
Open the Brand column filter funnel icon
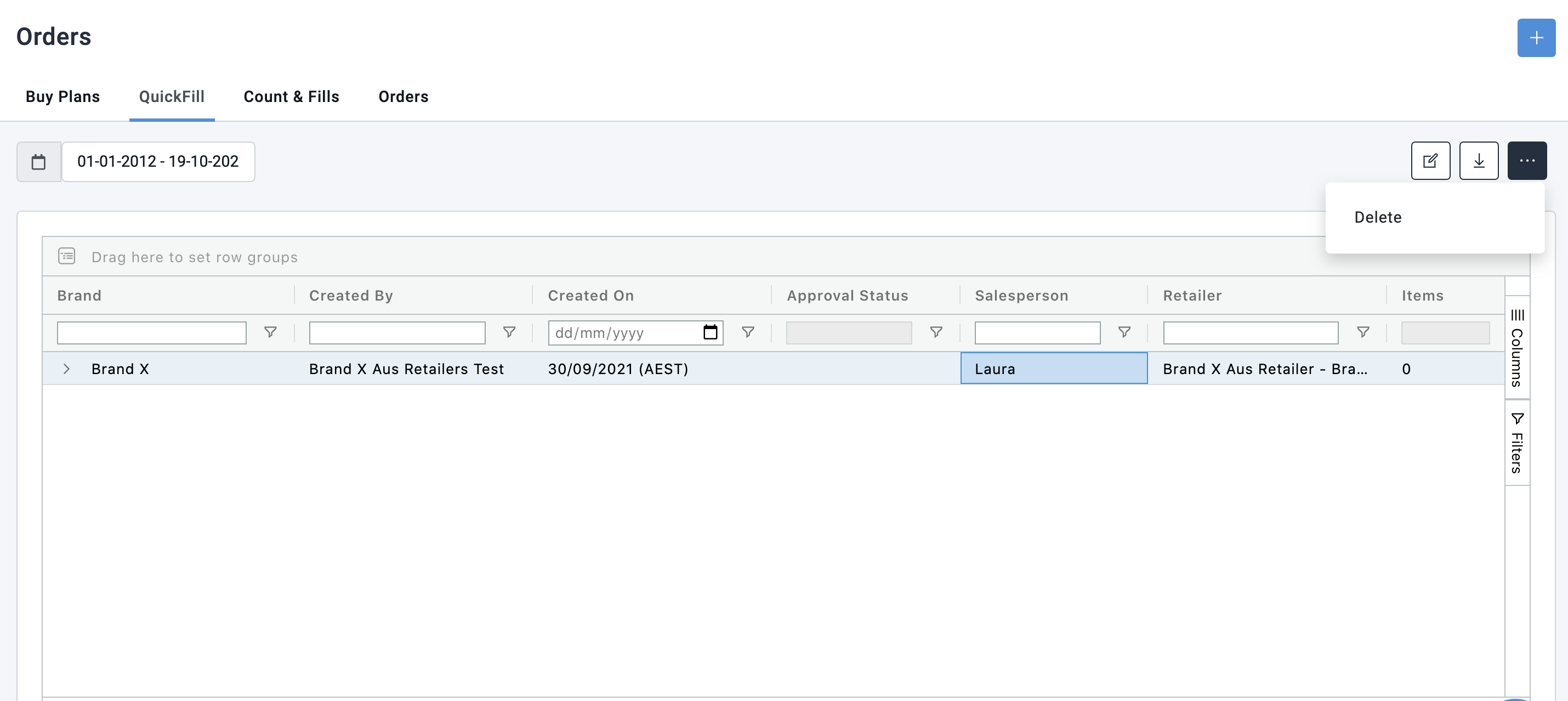click(x=270, y=332)
